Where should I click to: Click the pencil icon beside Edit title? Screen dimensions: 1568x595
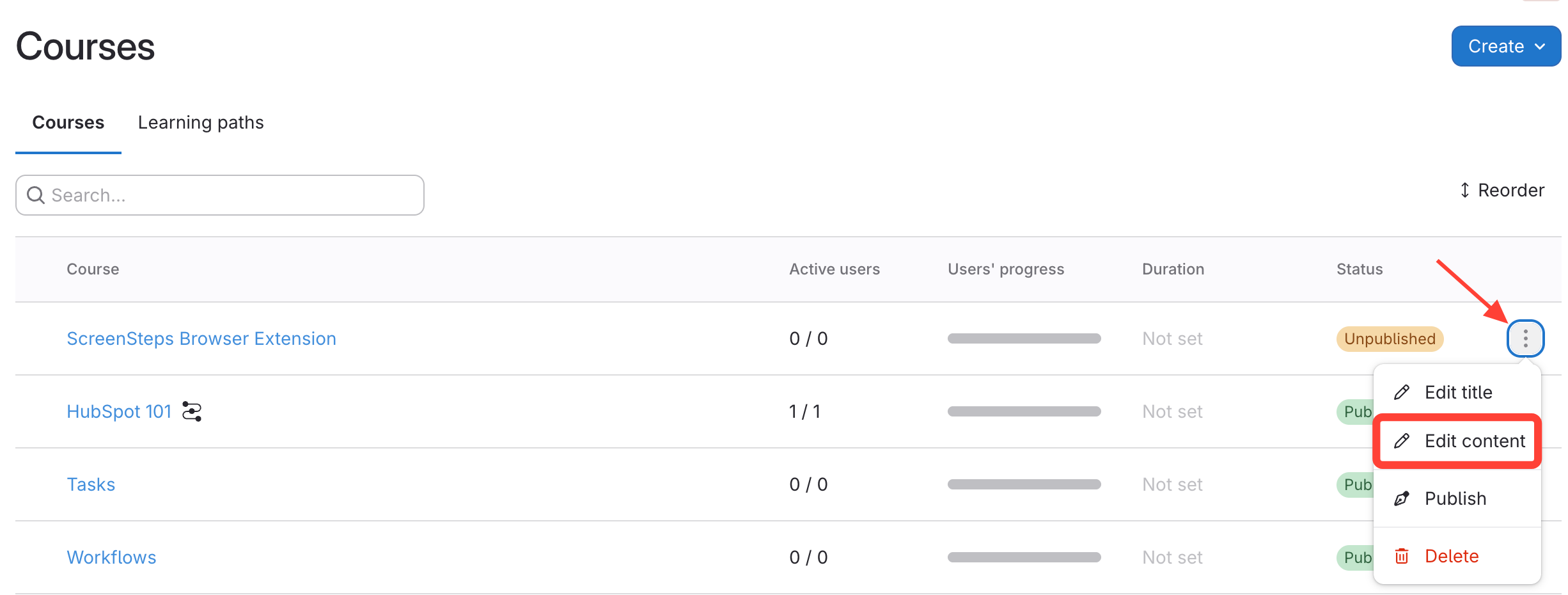point(1402,392)
